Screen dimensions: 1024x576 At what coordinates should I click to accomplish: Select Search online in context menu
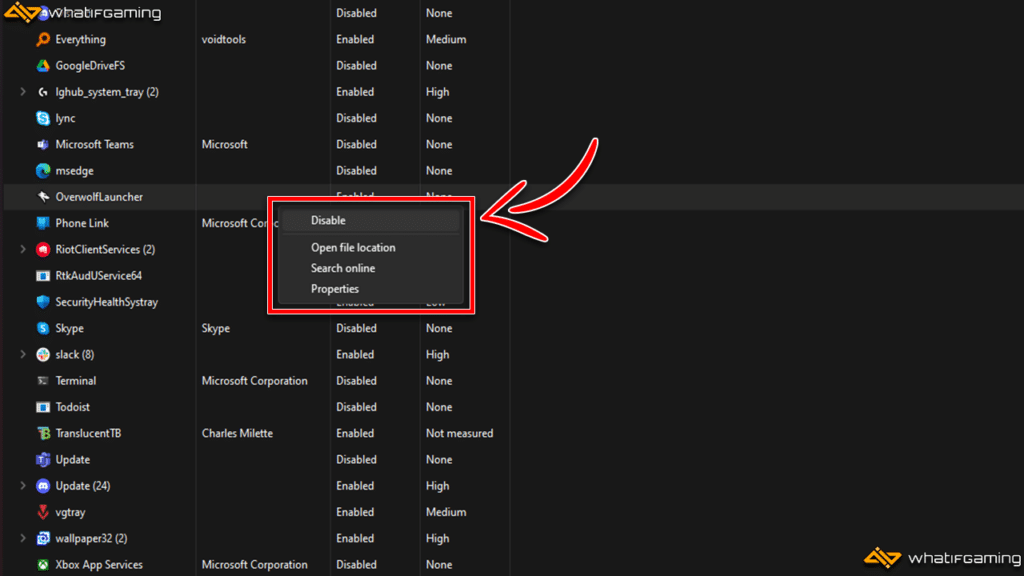(x=343, y=269)
